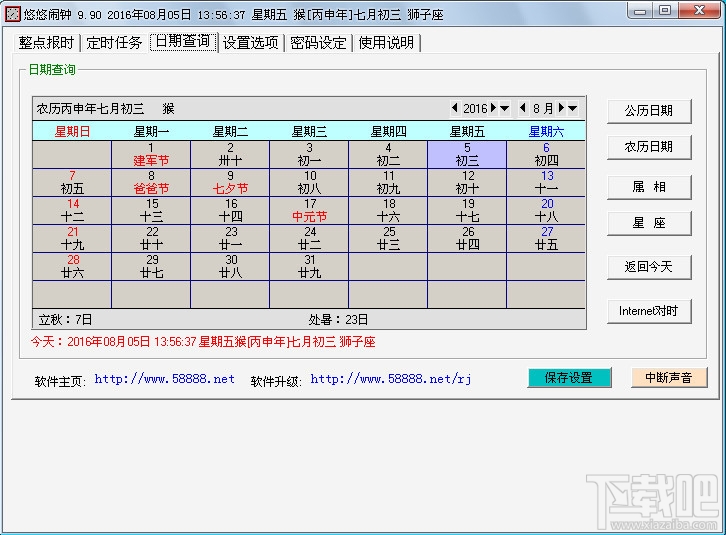
Task: Click the 立秋：7日 solar term text
Action: pos(65,320)
